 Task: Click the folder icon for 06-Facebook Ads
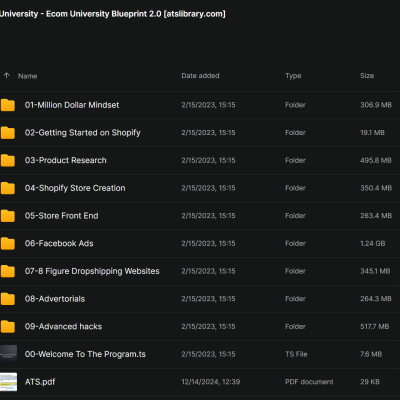click(8, 243)
